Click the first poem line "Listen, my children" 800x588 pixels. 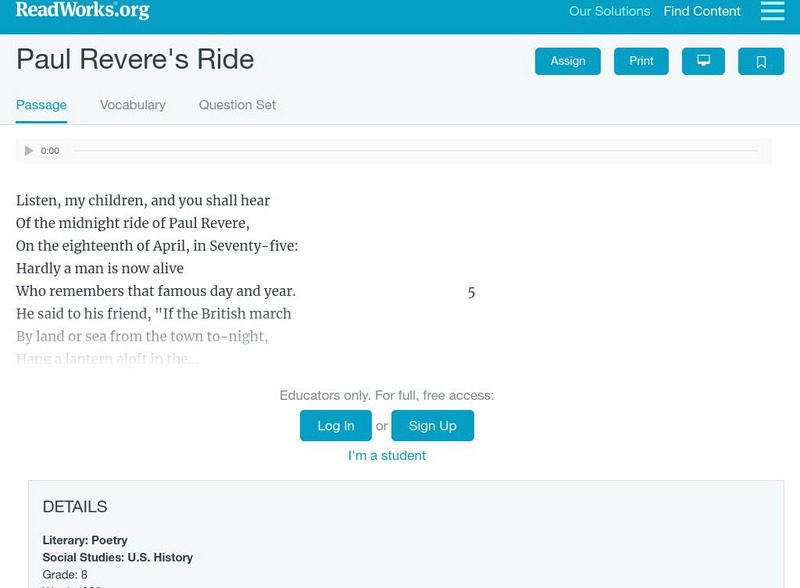click(x=143, y=201)
